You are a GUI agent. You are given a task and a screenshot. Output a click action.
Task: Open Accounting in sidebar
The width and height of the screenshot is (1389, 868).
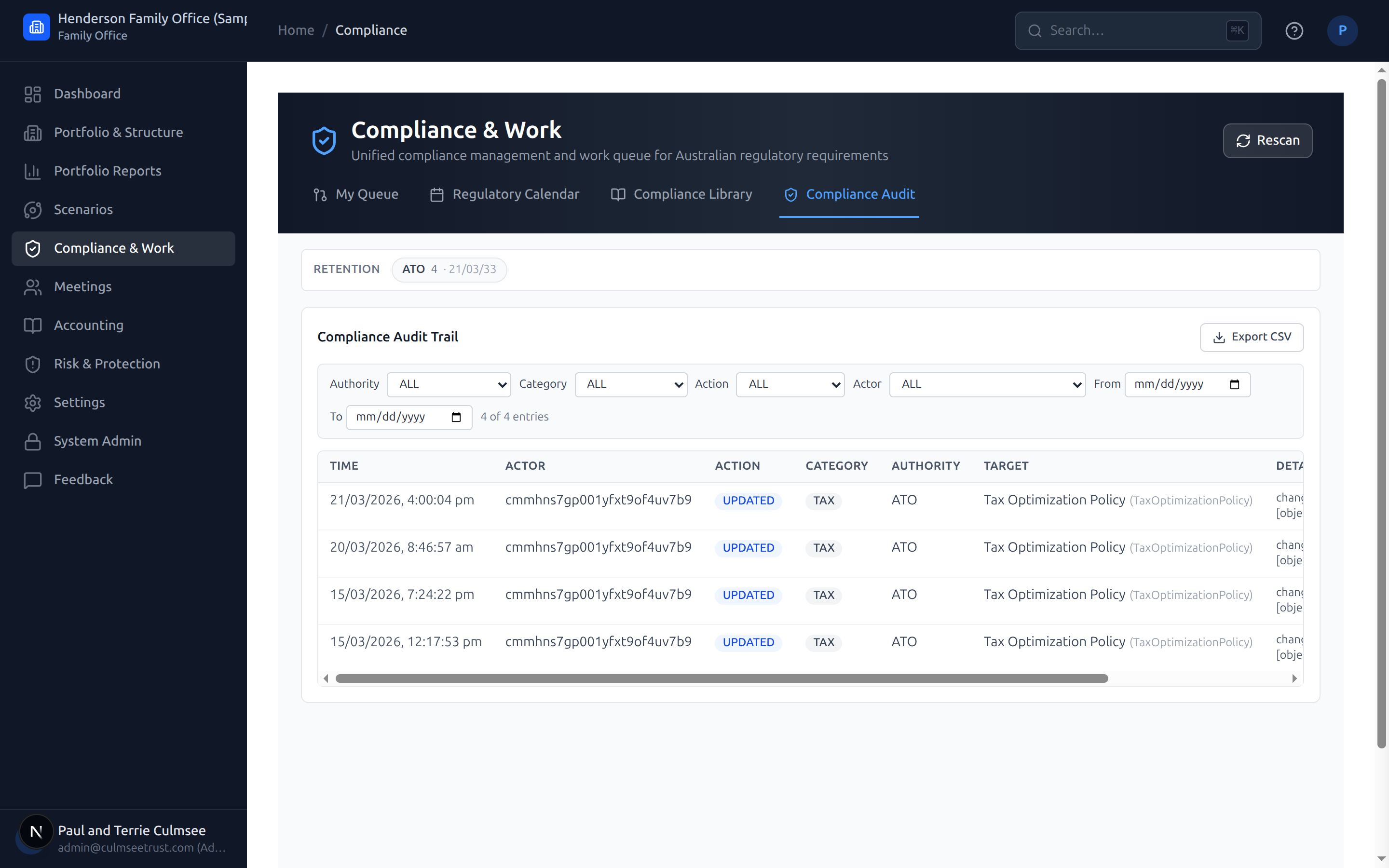click(123, 325)
